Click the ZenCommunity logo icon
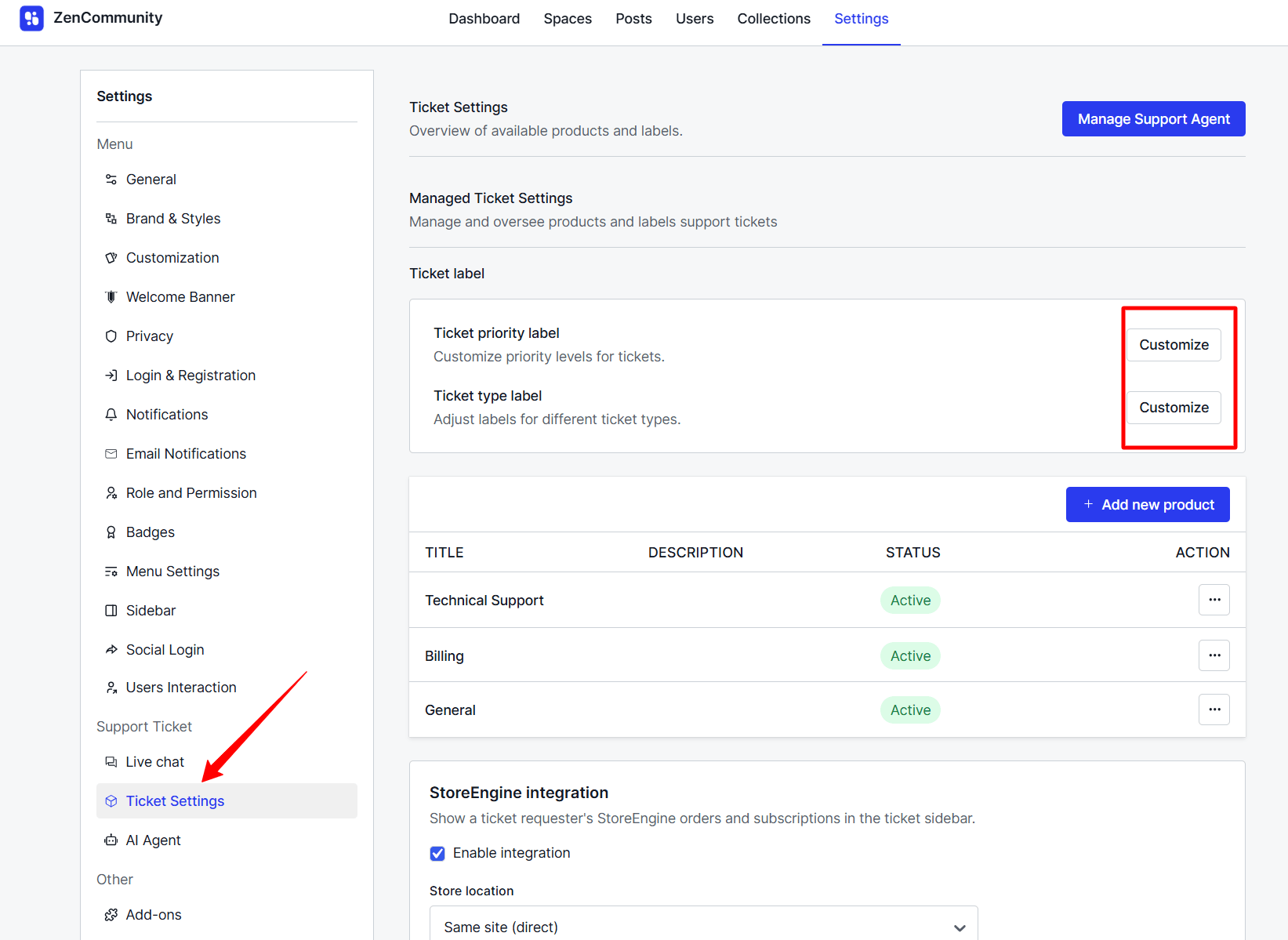 click(31, 18)
